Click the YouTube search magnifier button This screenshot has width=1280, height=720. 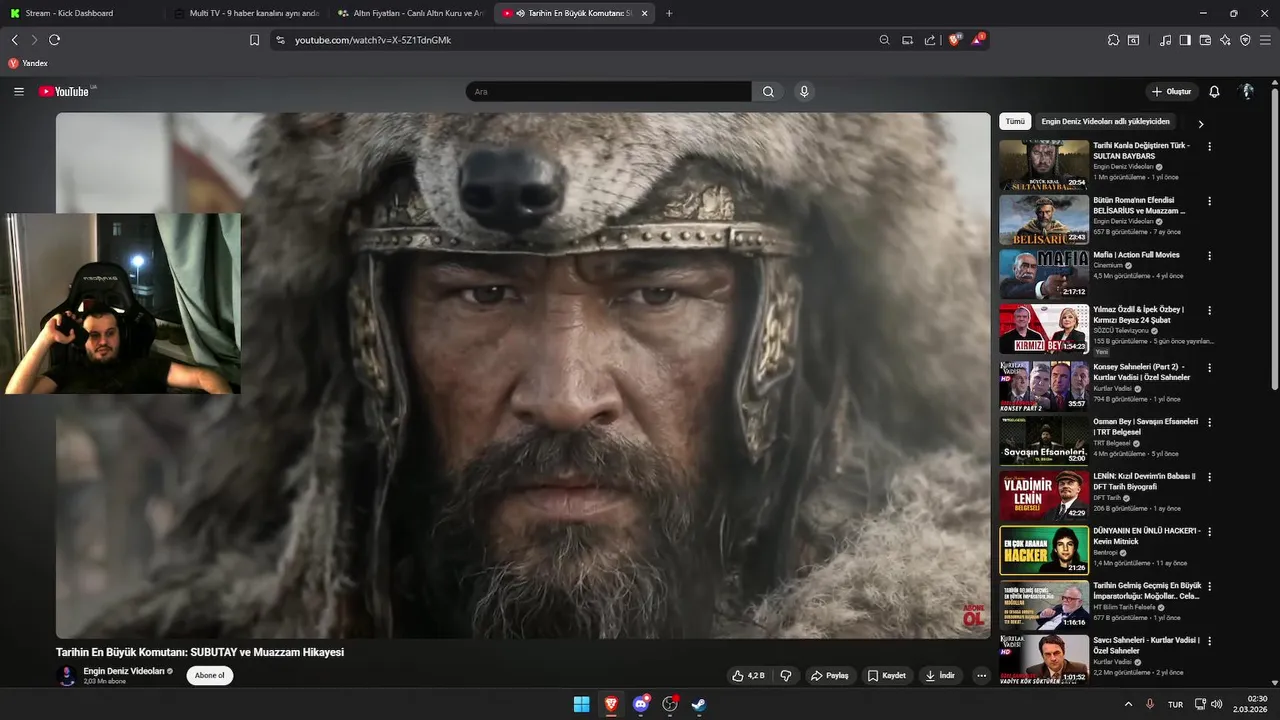point(768,91)
